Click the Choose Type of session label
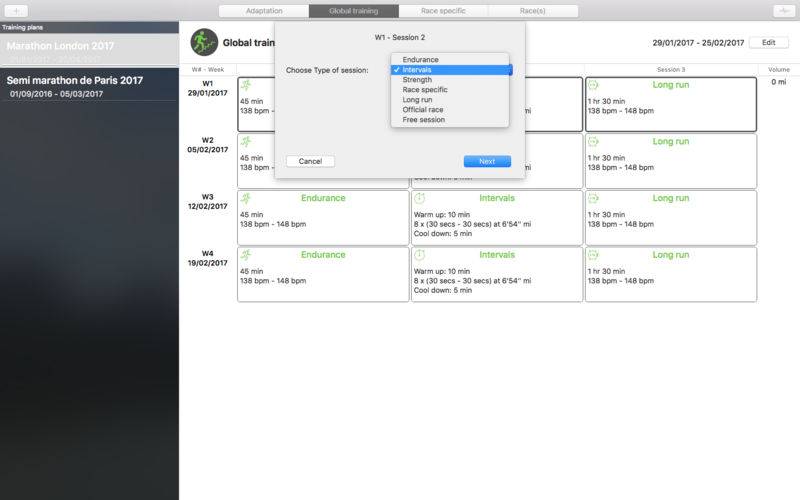Viewport: 800px width, 500px height. [327, 70]
